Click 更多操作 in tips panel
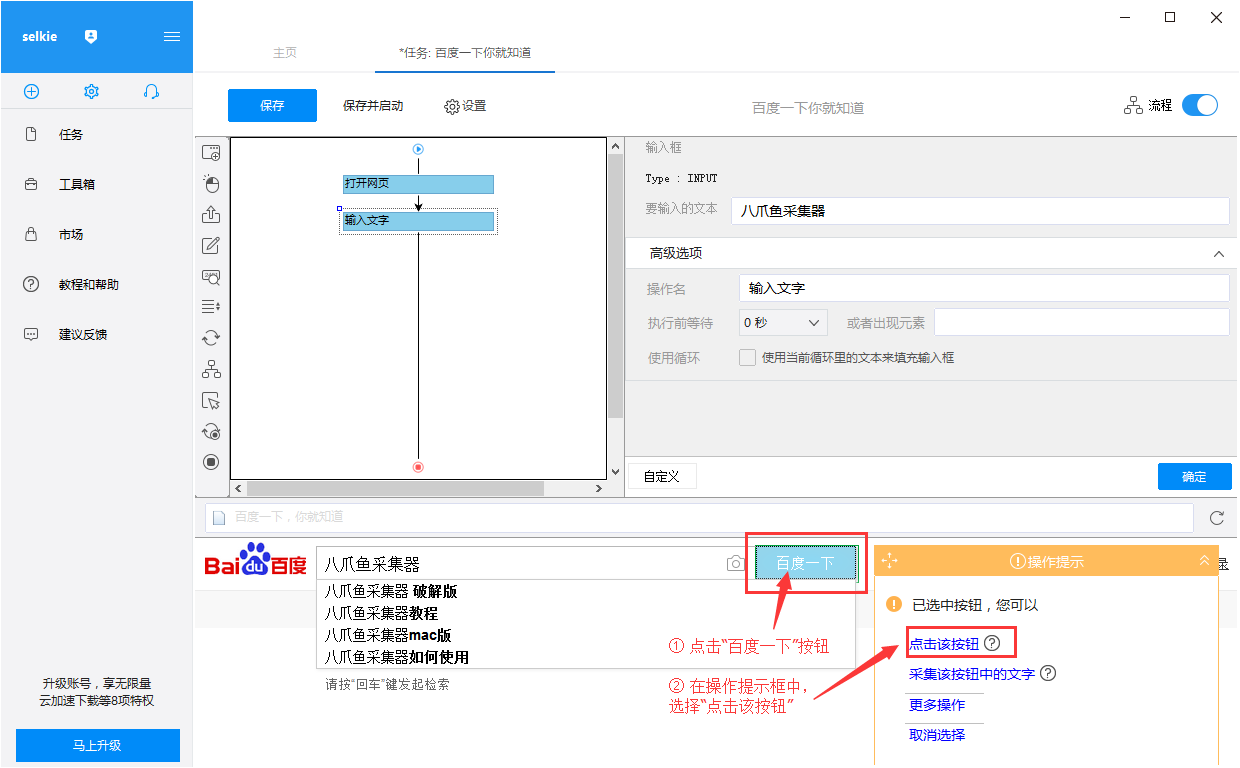The image size is (1240, 768). 937,705
